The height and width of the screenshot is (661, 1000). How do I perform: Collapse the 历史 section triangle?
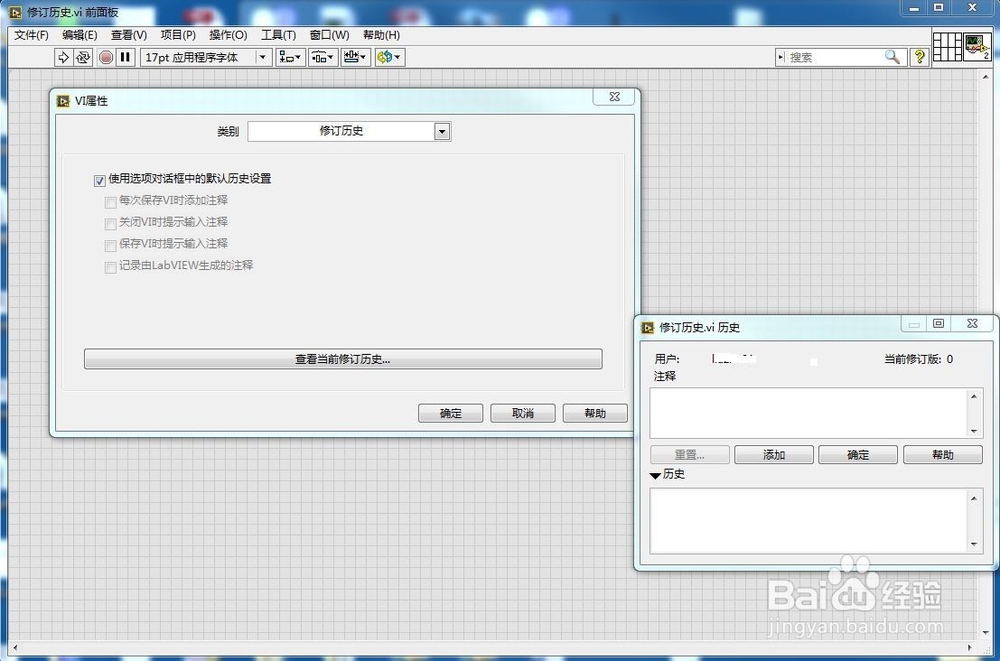point(656,475)
